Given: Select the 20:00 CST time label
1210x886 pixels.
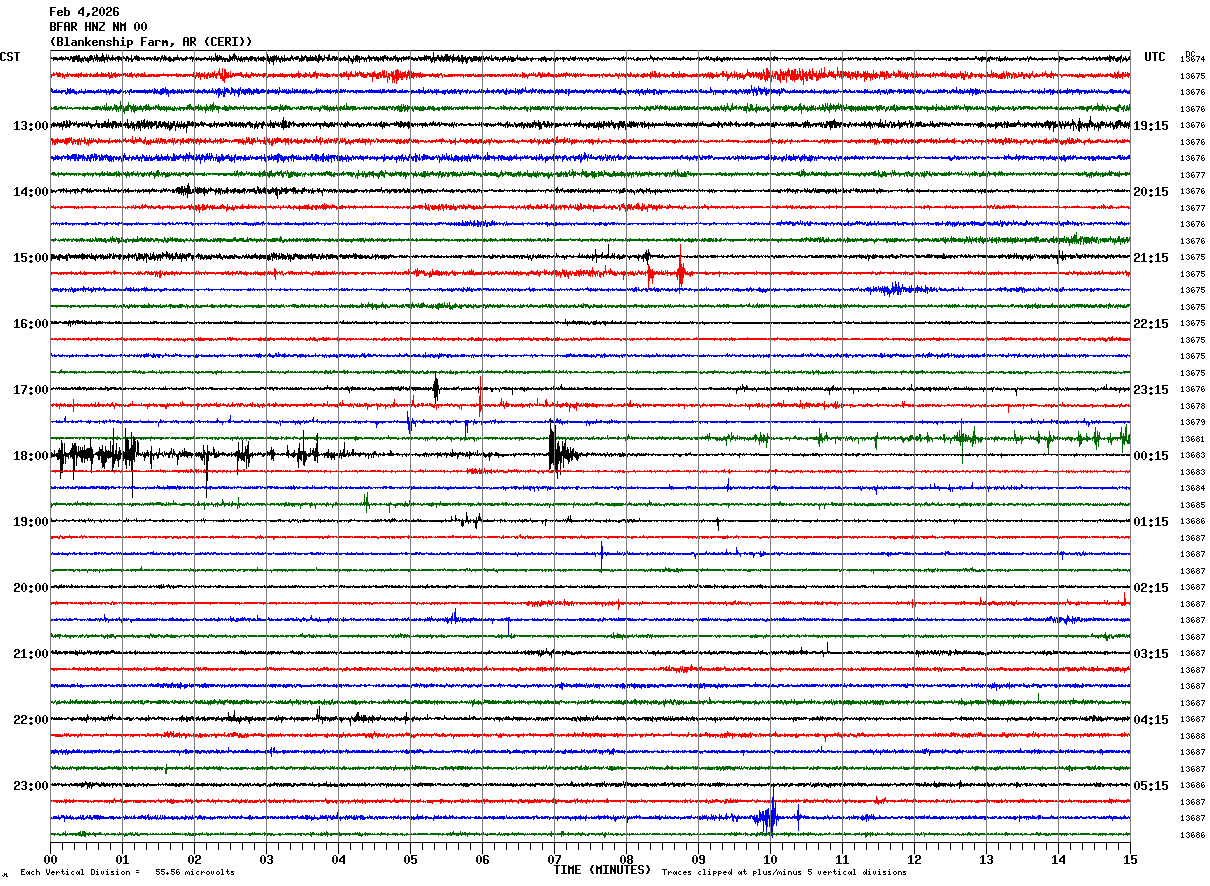Looking at the screenshot, I should pyautogui.click(x=31, y=588).
